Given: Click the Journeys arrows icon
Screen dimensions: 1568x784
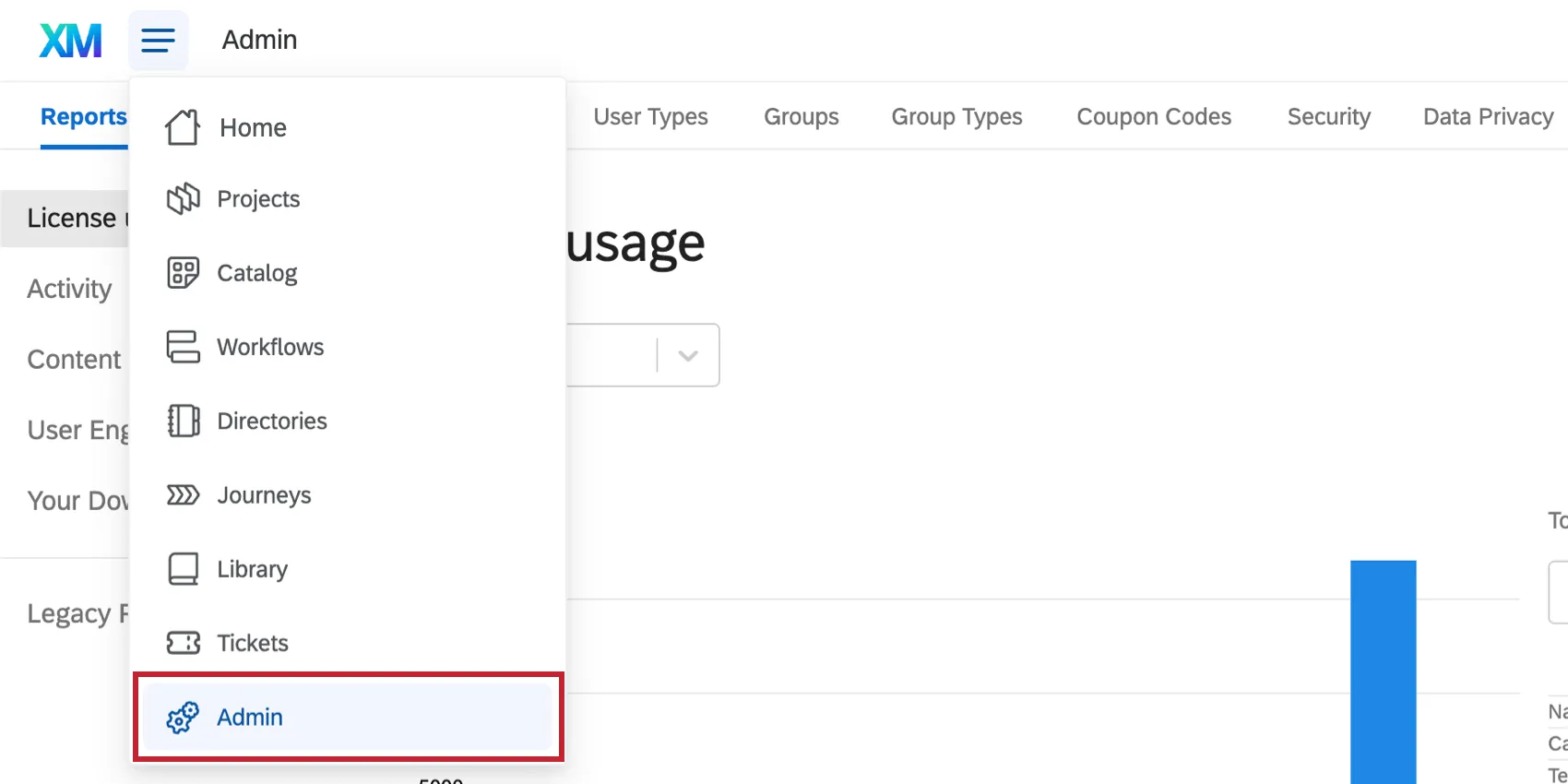Looking at the screenshot, I should (x=183, y=495).
